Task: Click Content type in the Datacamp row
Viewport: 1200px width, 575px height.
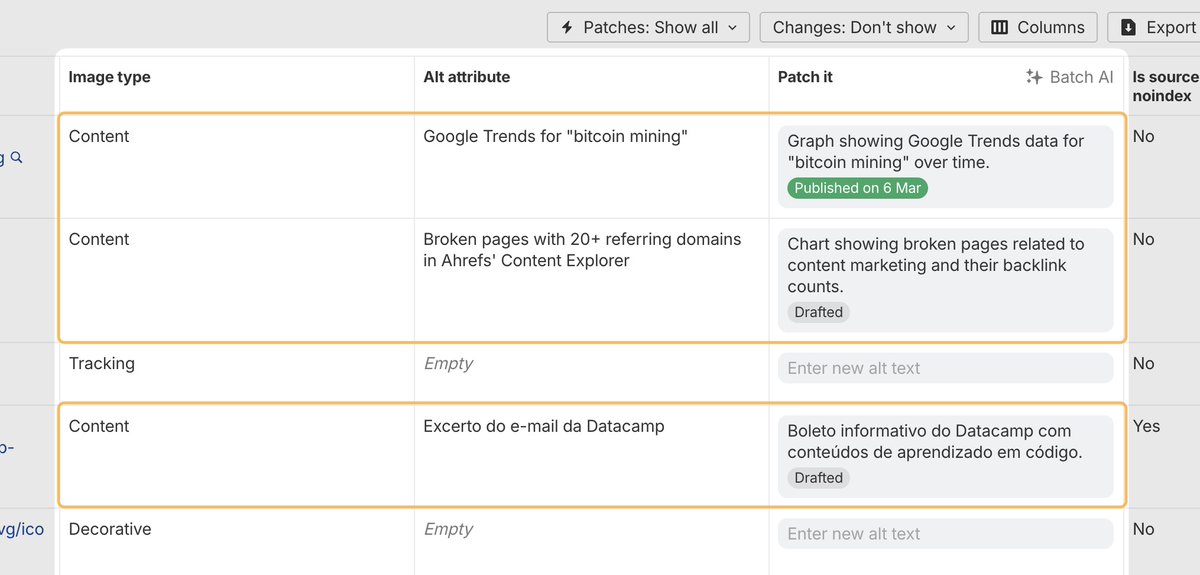Action: click(x=99, y=426)
